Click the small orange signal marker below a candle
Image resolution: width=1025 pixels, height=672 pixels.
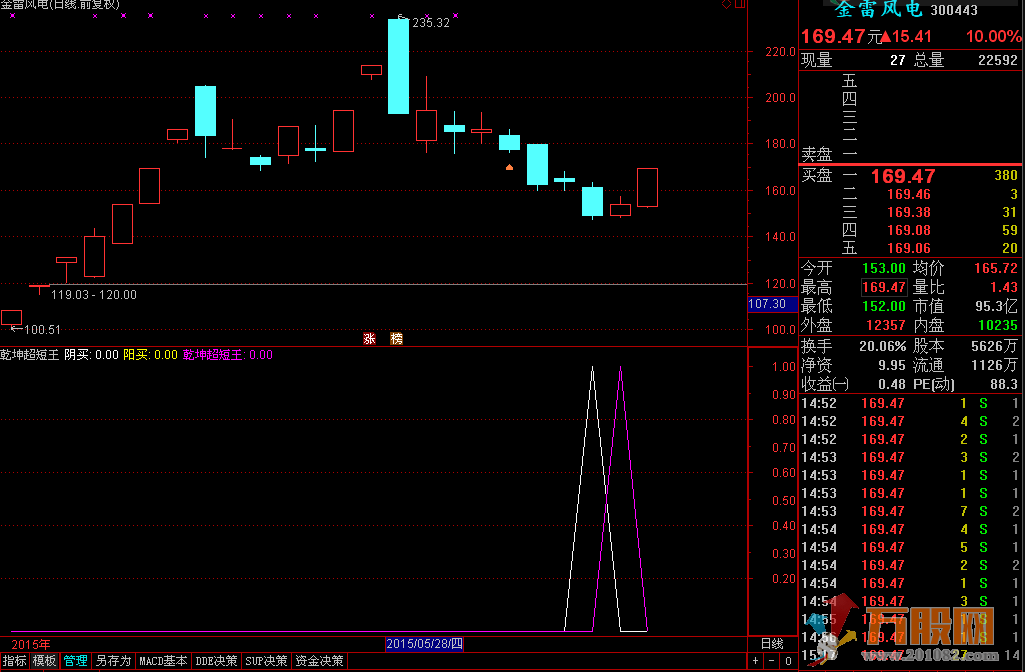click(x=509, y=167)
